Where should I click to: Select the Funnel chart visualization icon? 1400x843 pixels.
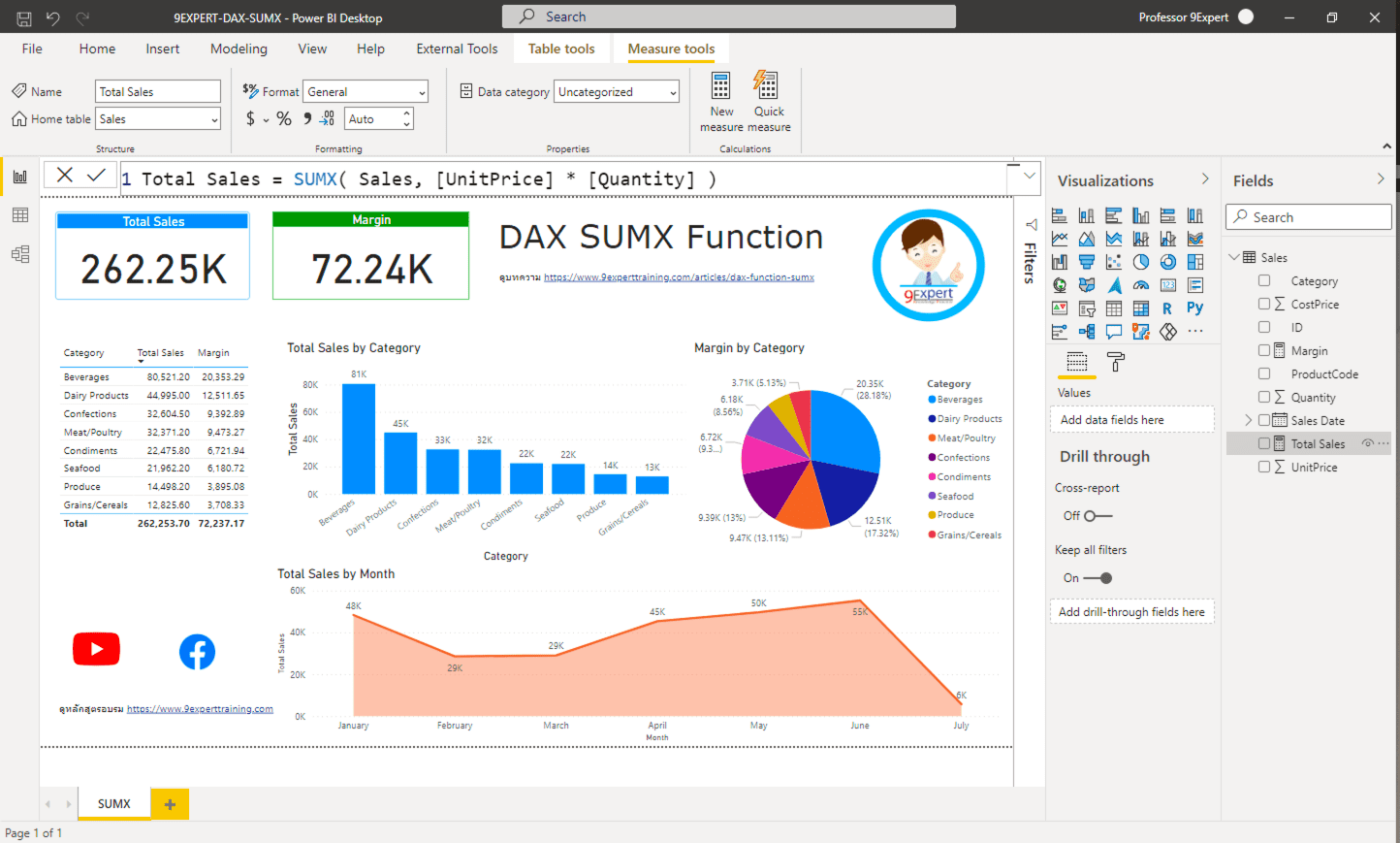[1086, 262]
